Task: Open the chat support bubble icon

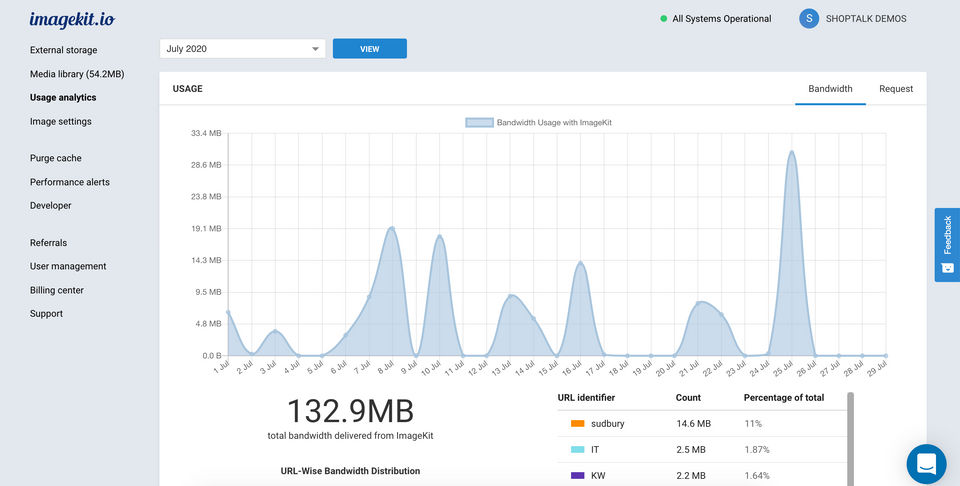Action: click(x=926, y=464)
